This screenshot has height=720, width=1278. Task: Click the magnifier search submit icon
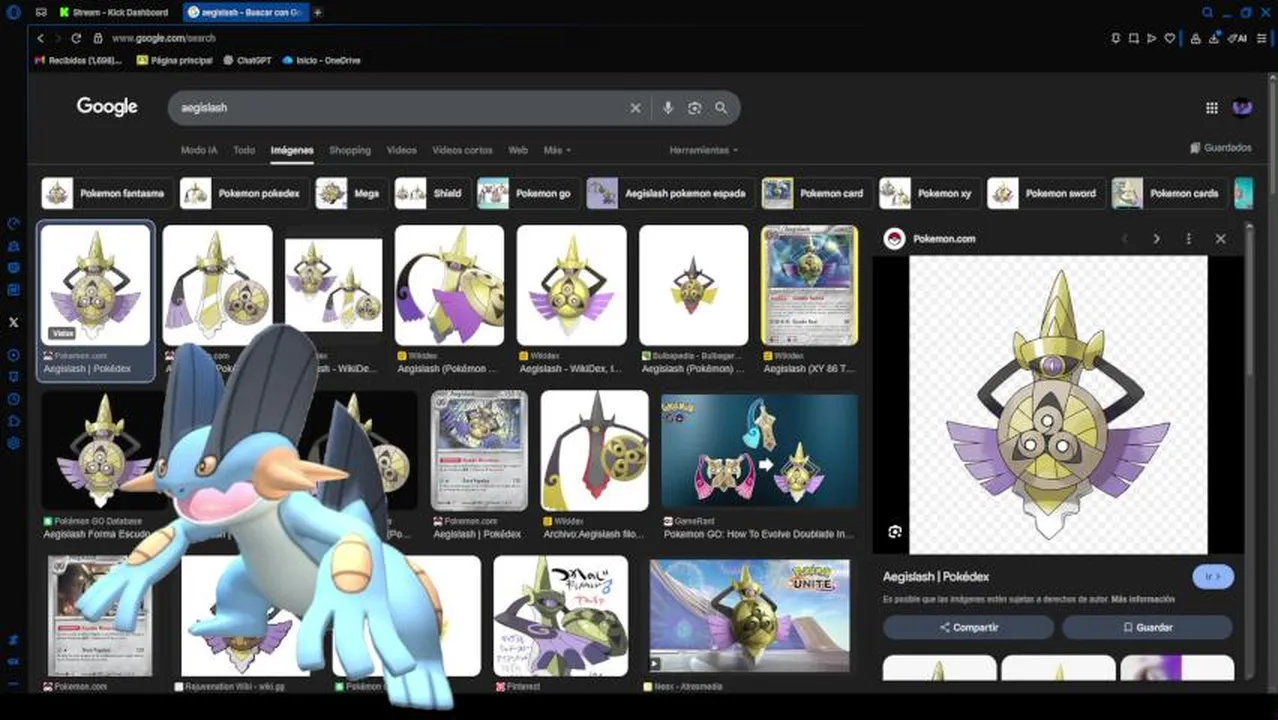[x=721, y=108]
